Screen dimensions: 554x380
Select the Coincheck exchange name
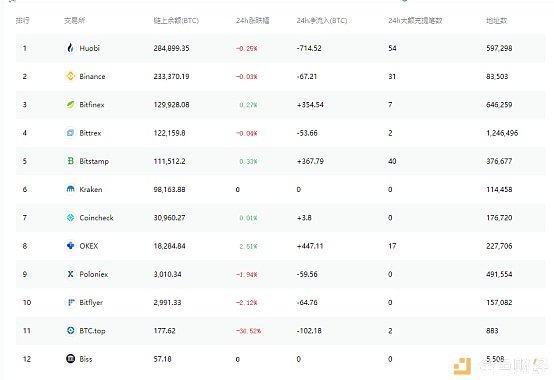(x=96, y=218)
